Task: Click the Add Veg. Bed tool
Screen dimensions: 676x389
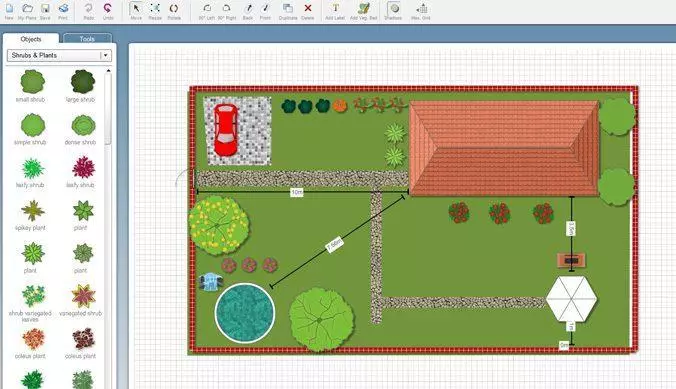Action: click(363, 12)
